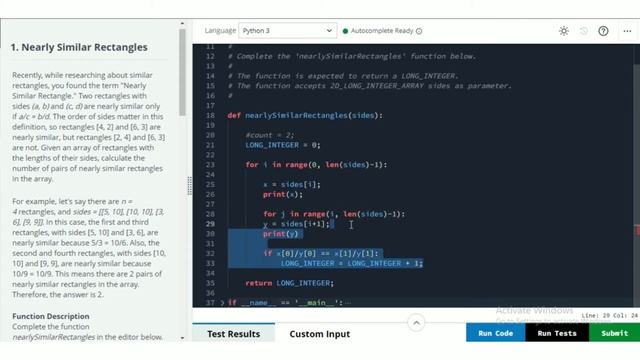Click the reset code history icon

584,31
